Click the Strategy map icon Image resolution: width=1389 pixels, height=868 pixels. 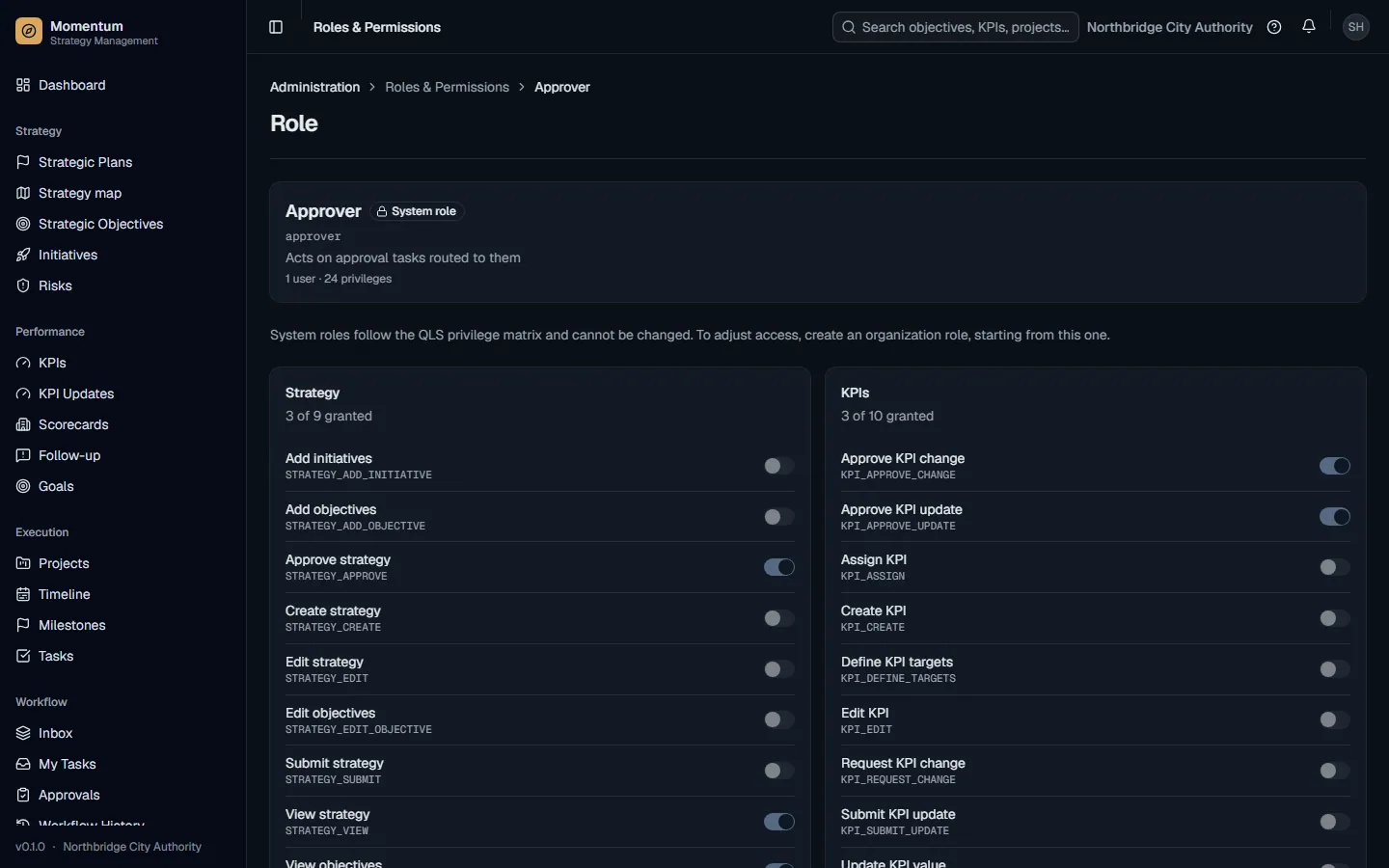[23, 193]
